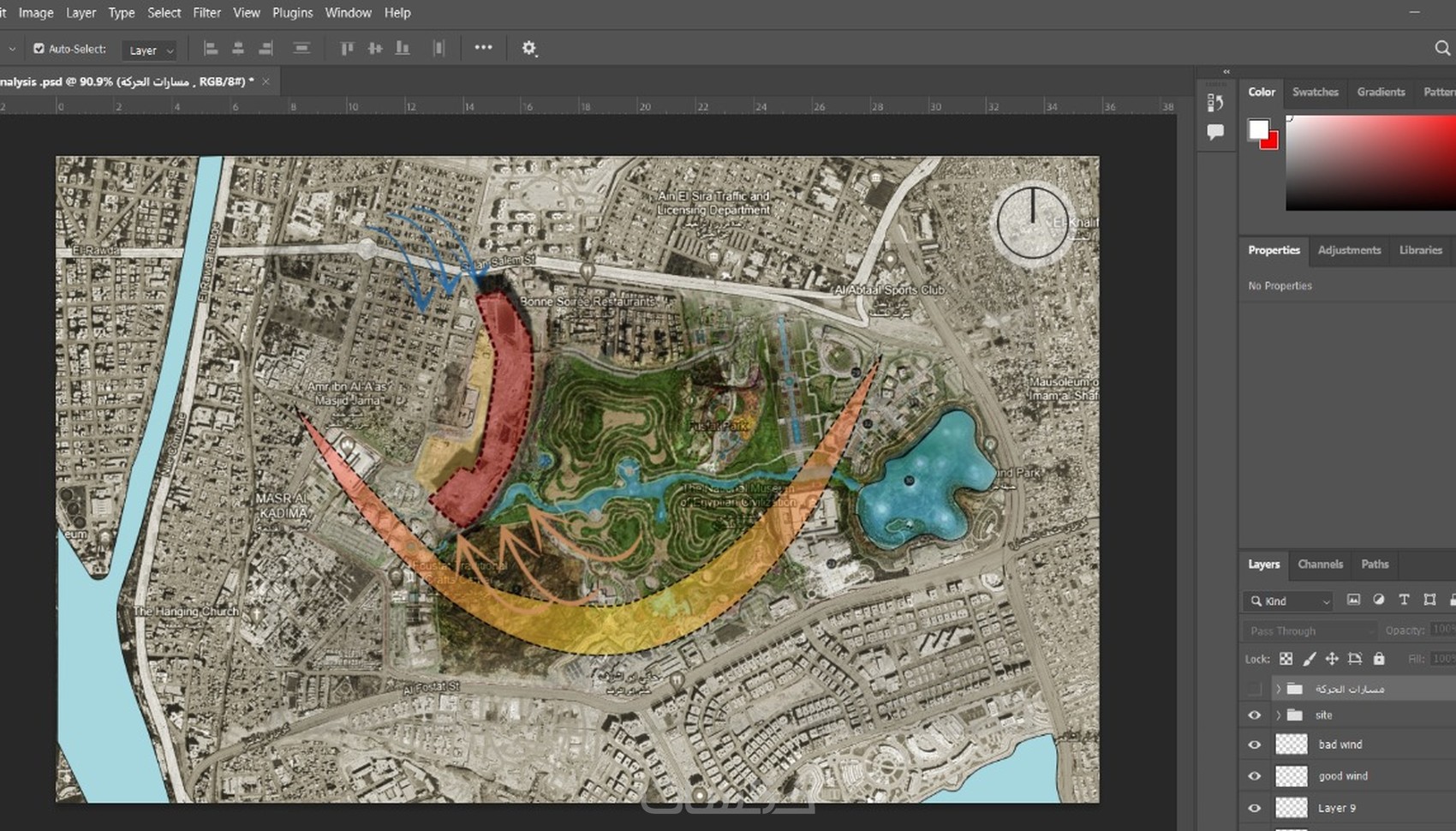1456x831 pixels.
Task: Open the History panel icon
Action: pyautogui.click(x=1214, y=103)
